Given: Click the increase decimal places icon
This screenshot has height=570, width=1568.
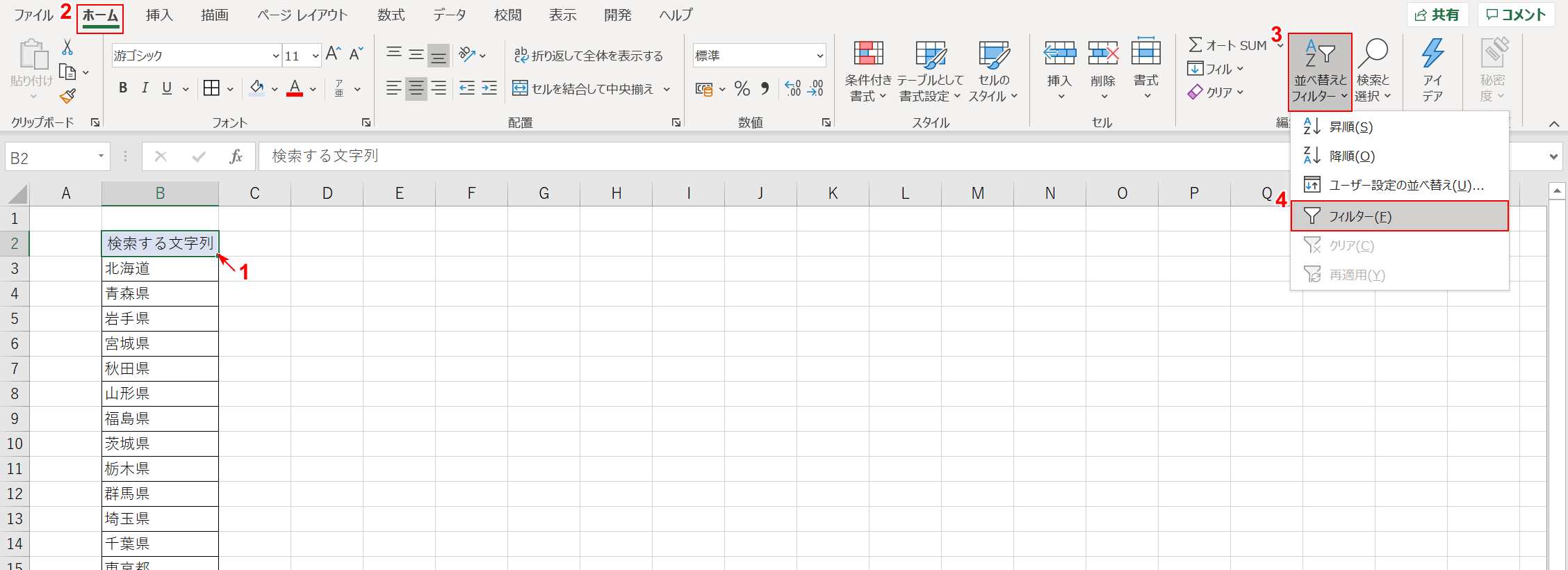Looking at the screenshot, I should (793, 88).
